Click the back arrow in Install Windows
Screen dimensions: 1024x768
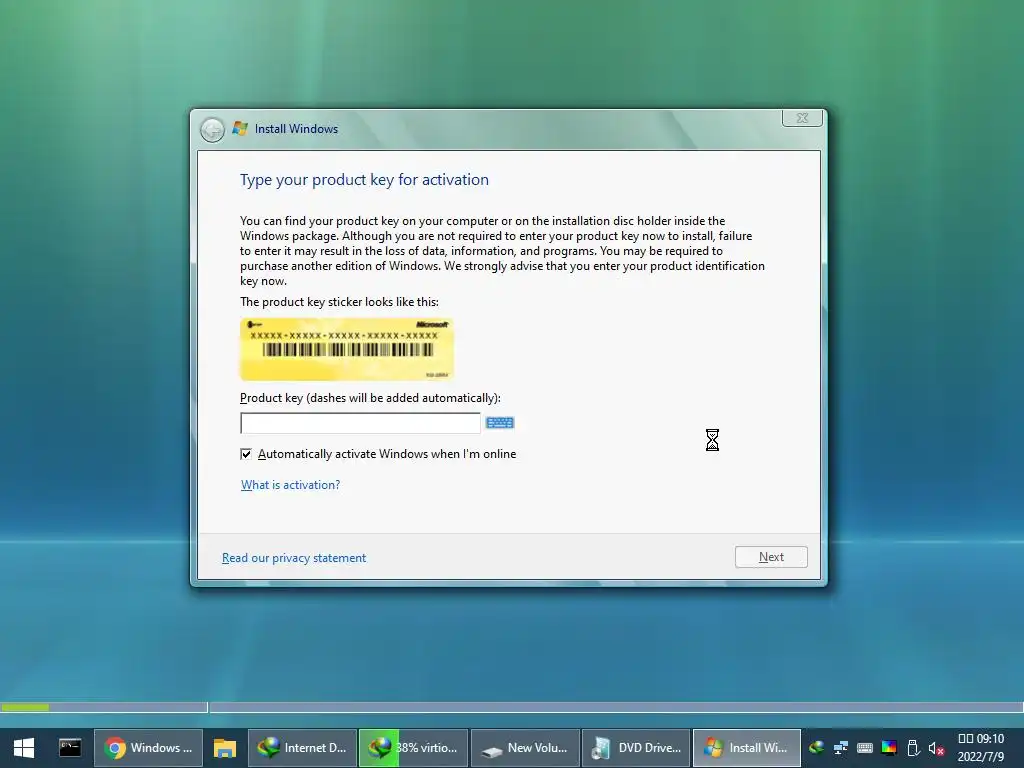(212, 129)
